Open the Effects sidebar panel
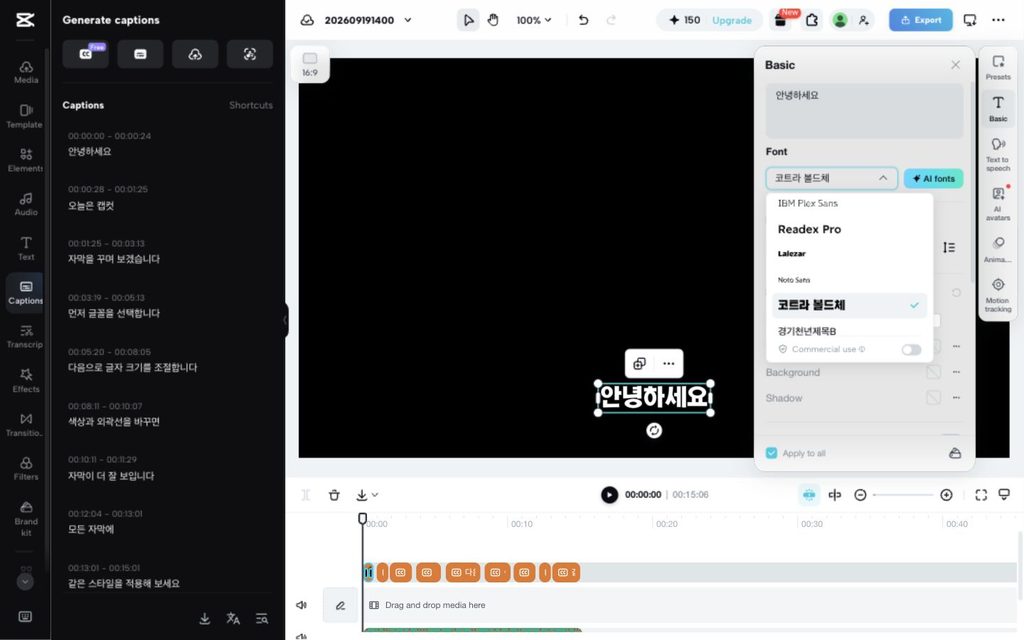Screen dimensions: 1024x640 pos(25,380)
